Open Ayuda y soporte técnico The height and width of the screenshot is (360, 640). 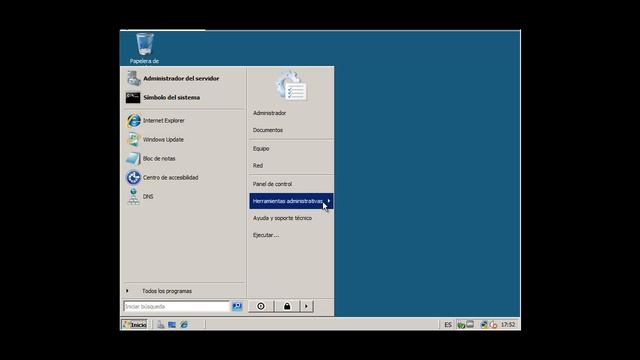click(291, 218)
